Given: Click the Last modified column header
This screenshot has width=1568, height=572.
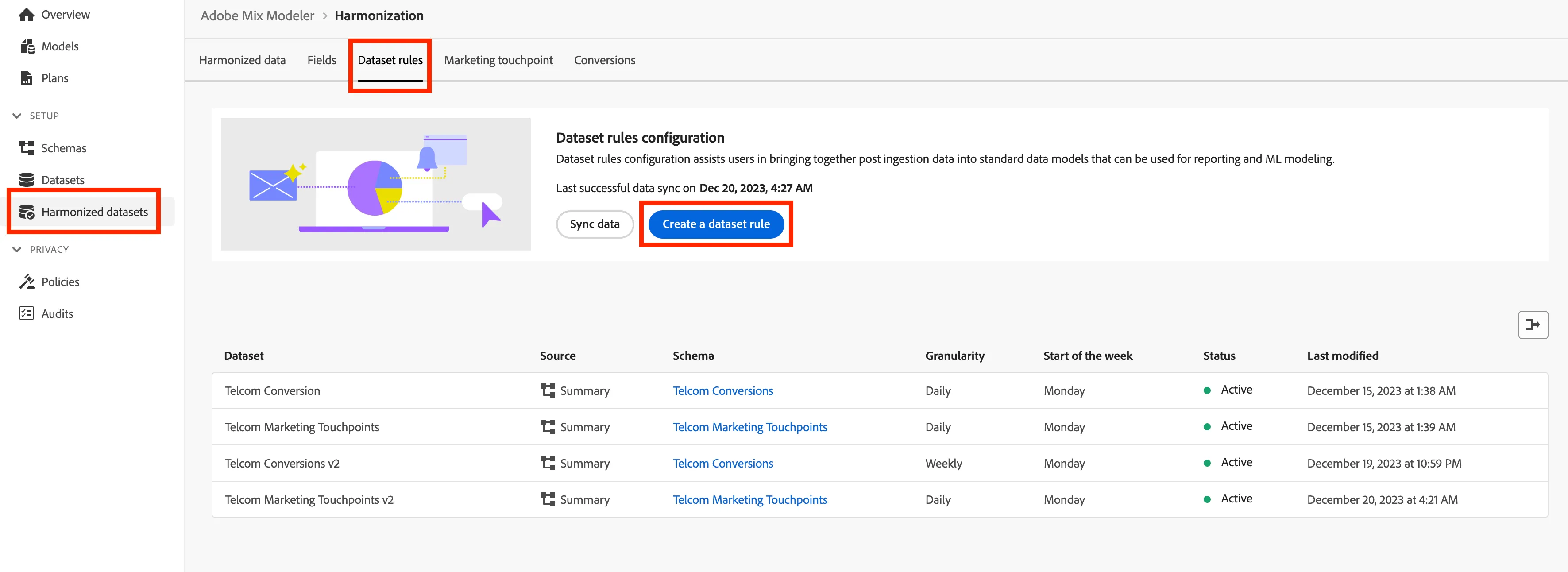Looking at the screenshot, I should point(1342,356).
